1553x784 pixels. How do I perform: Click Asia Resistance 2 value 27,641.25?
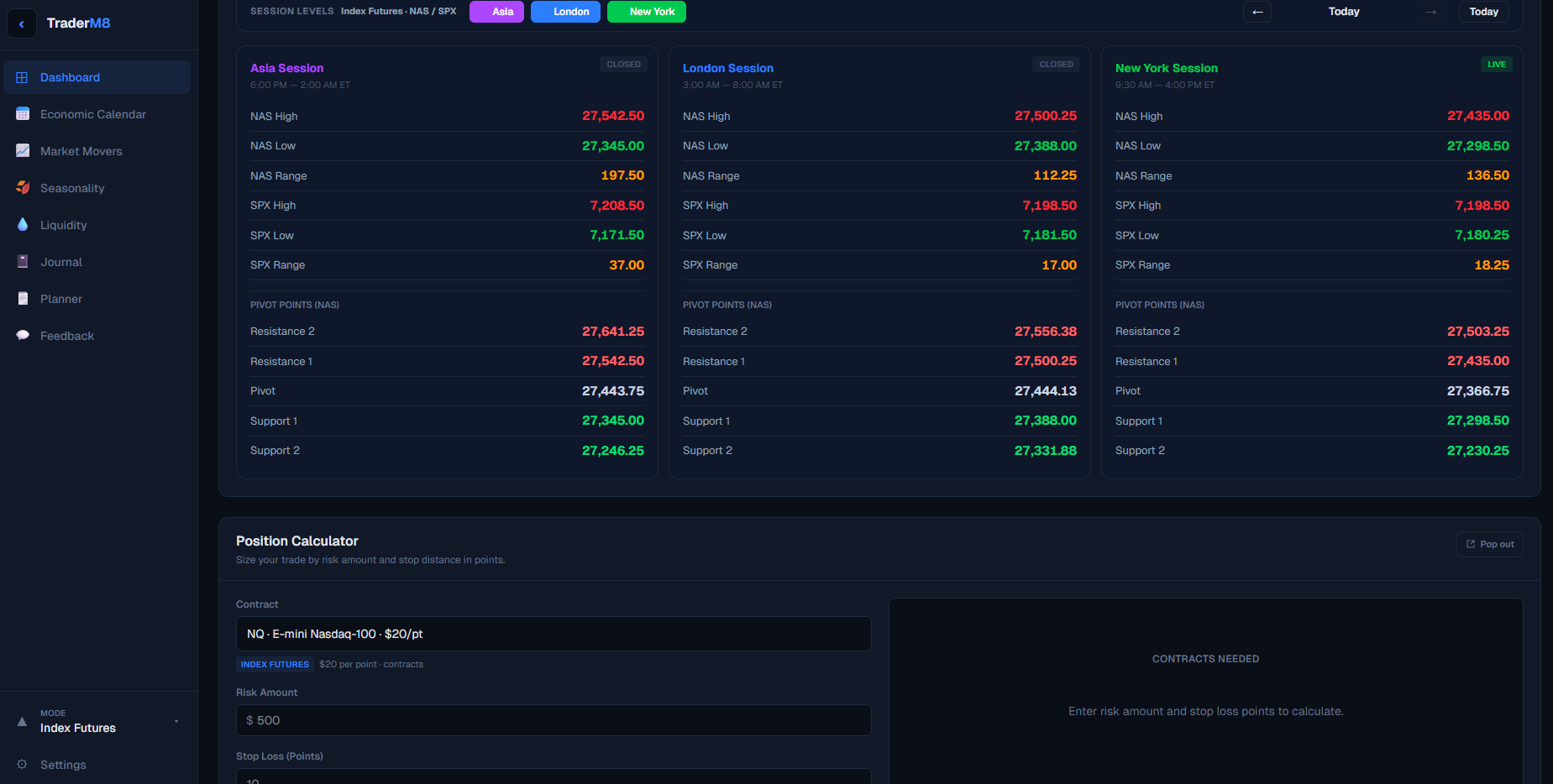pyautogui.click(x=613, y=332)
